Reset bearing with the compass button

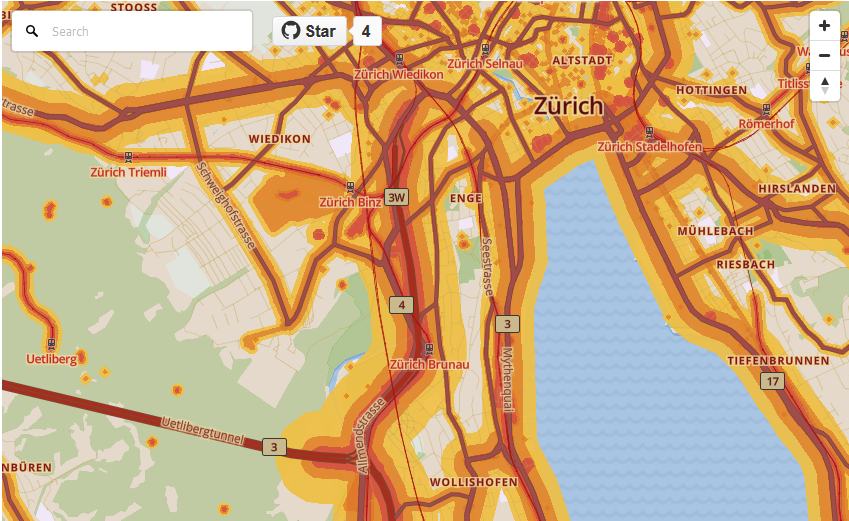(x=824, y=85)
